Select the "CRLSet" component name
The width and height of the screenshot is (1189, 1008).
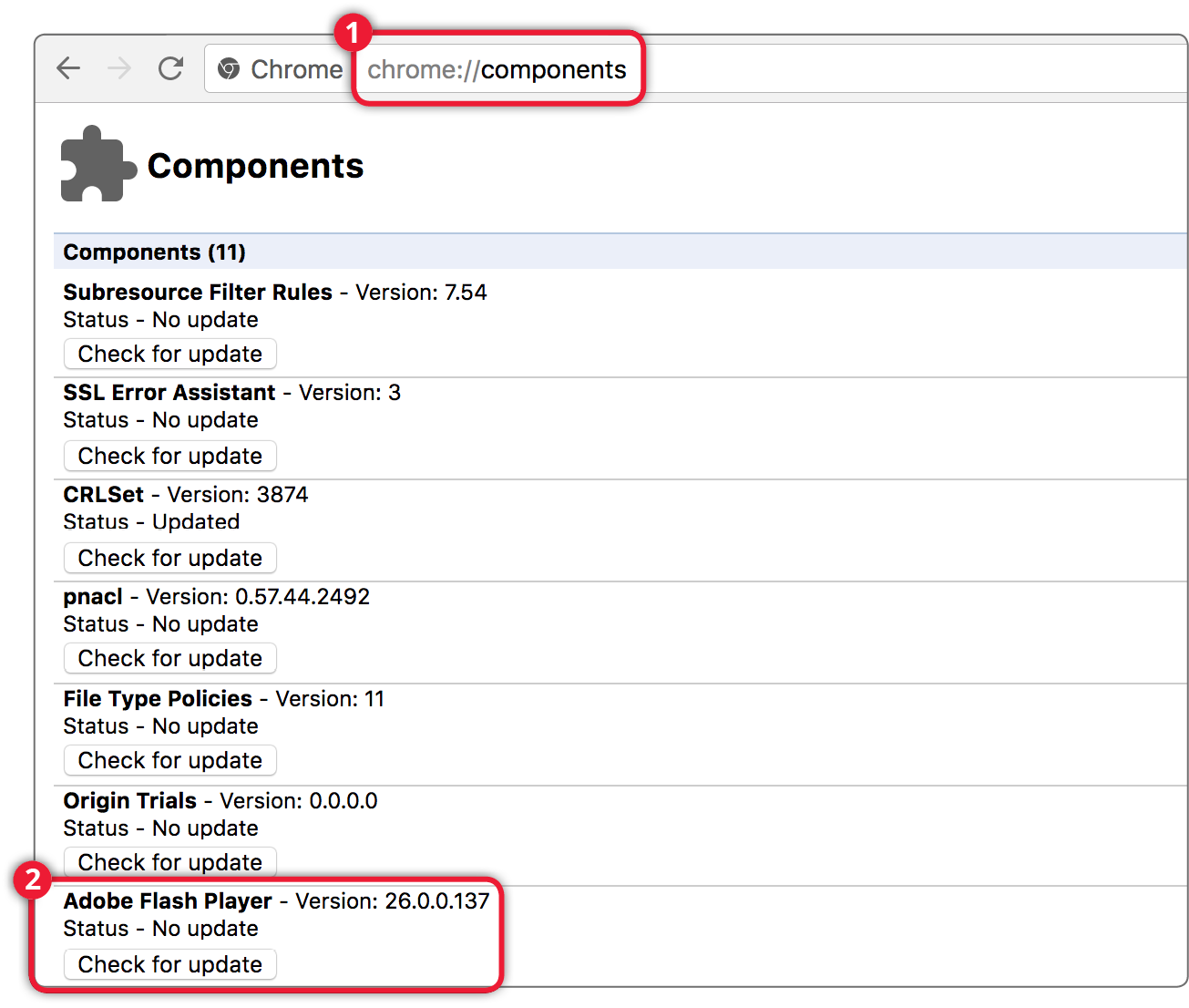[104, 495]
